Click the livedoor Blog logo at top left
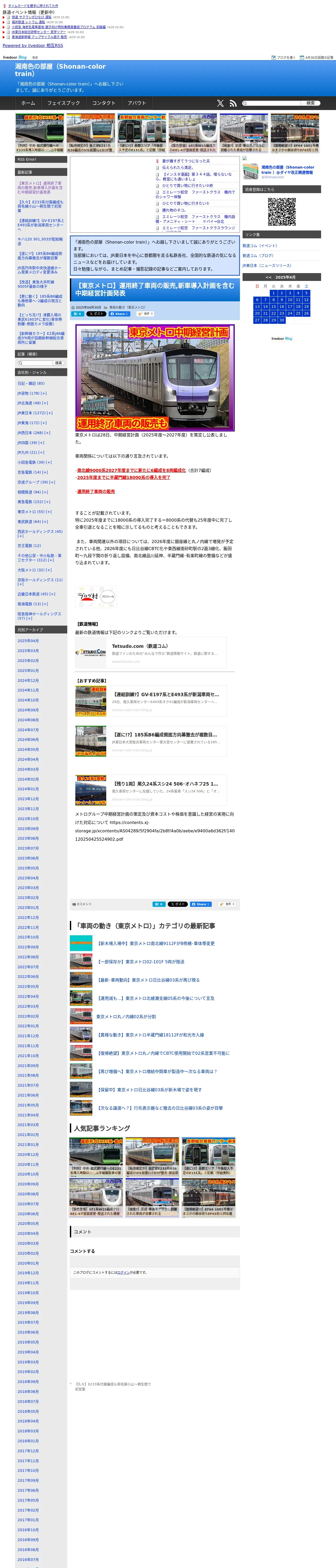Image resolution: width=336 pixels, height=1568 pixels. pyautogui.click(x=15, y=57)
